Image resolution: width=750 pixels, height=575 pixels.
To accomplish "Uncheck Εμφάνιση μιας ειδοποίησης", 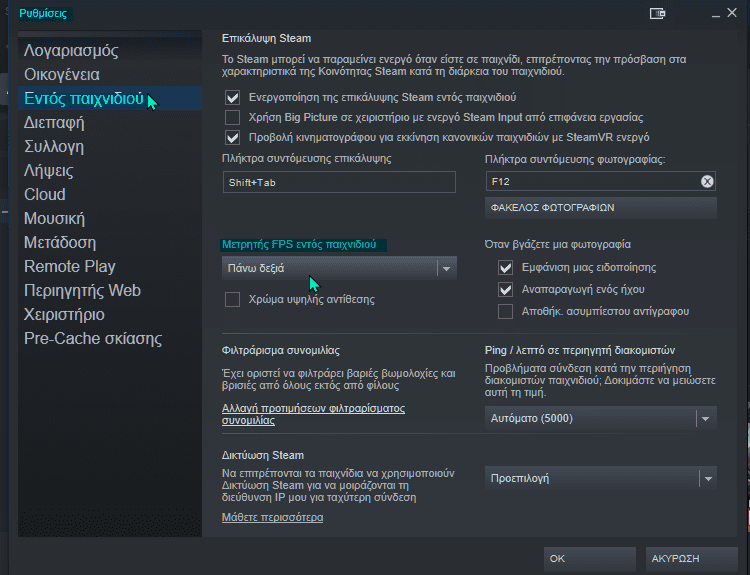I will tap(506, 267).
